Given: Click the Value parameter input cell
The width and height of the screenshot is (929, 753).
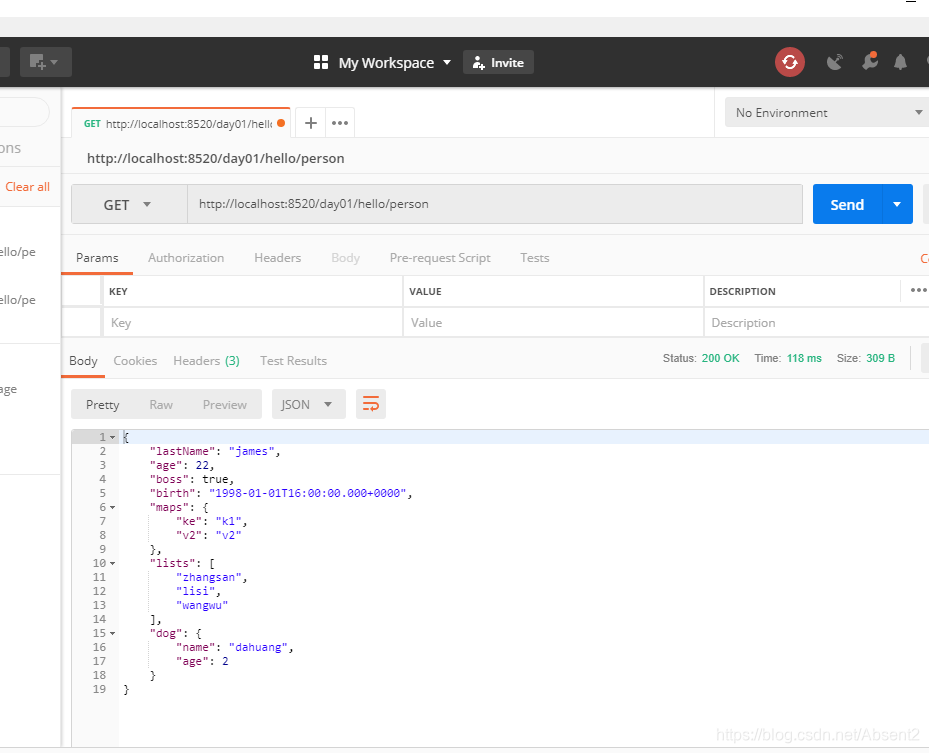Looking at the screenshot, I should point(553,323).
